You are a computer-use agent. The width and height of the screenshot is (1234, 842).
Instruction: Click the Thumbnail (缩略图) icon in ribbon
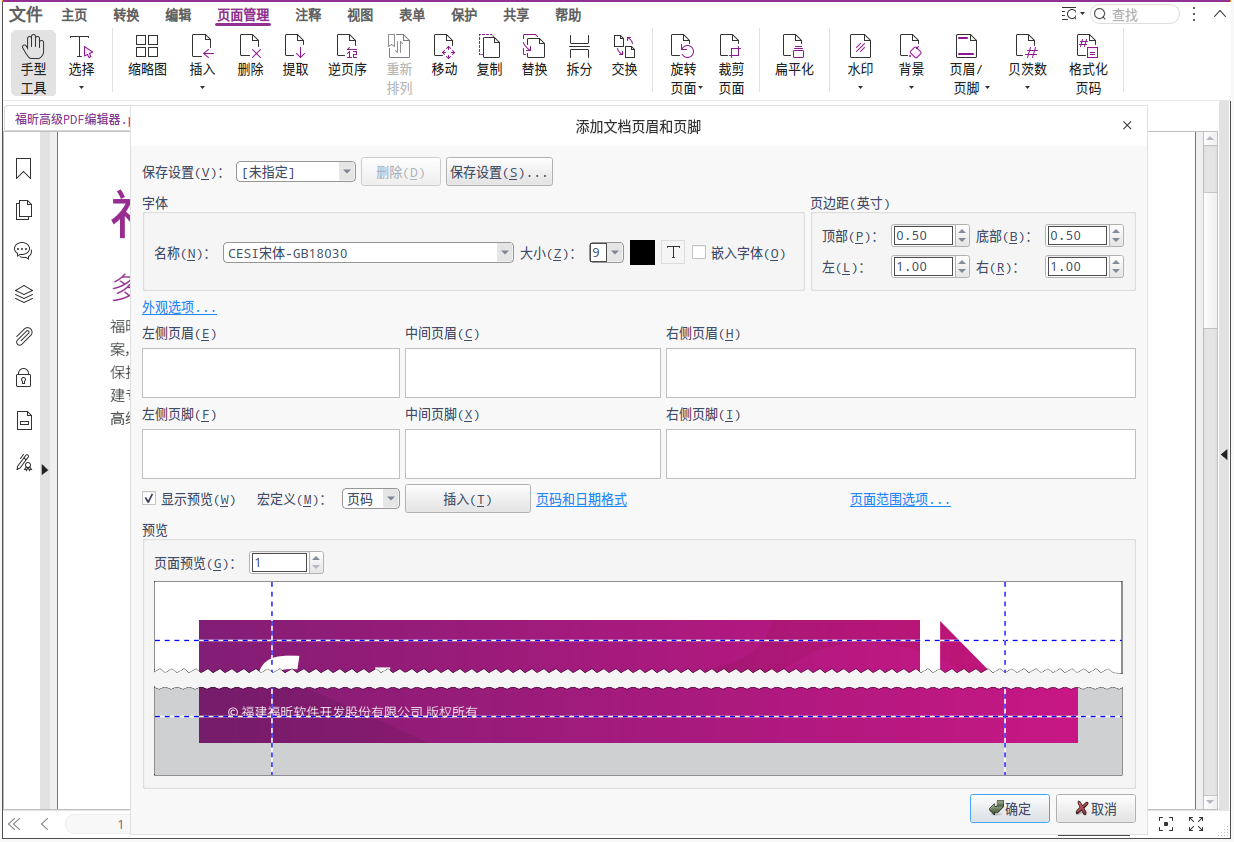pos(147,56)
